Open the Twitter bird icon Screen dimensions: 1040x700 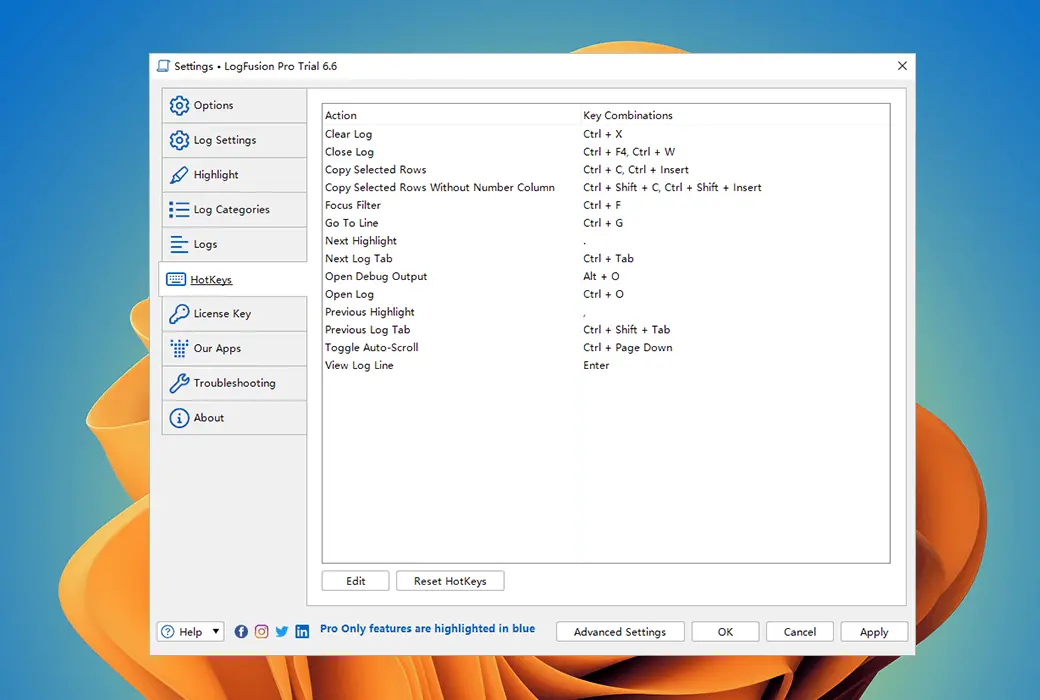[282, 632]
